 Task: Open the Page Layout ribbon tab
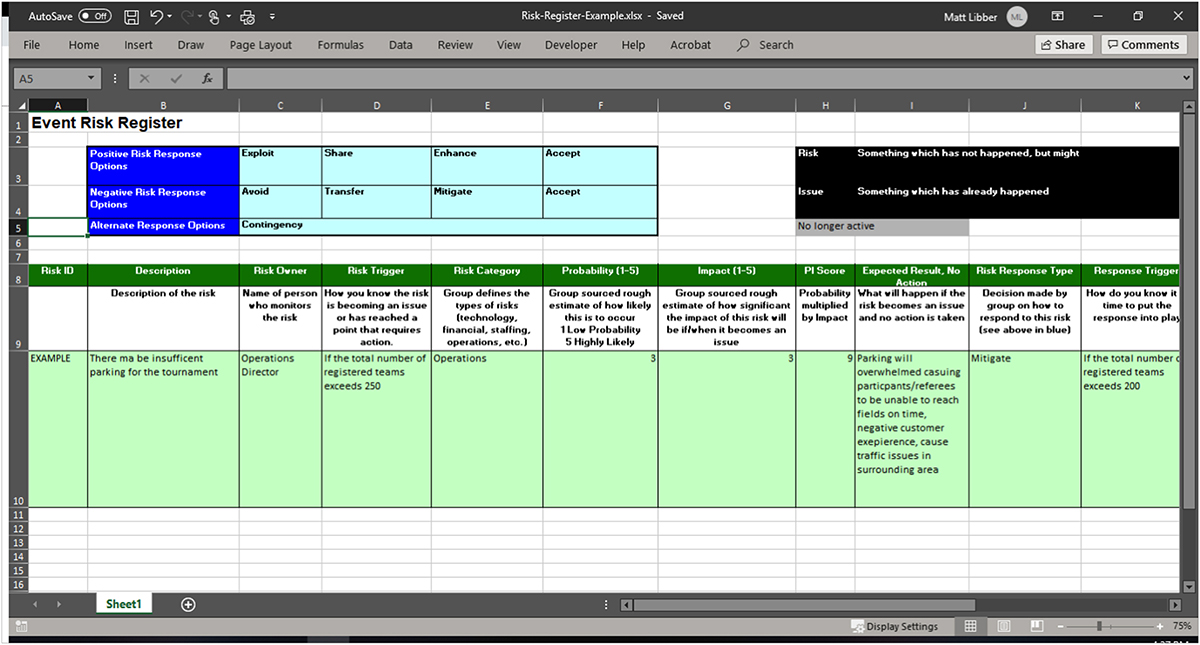click(x=261, y=45)
